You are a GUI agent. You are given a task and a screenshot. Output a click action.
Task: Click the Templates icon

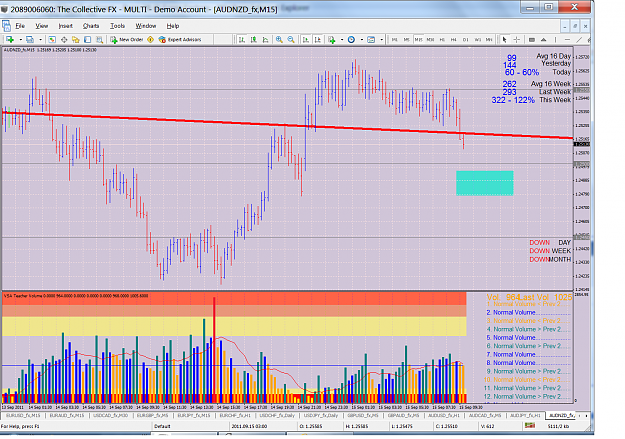[371, 39]
